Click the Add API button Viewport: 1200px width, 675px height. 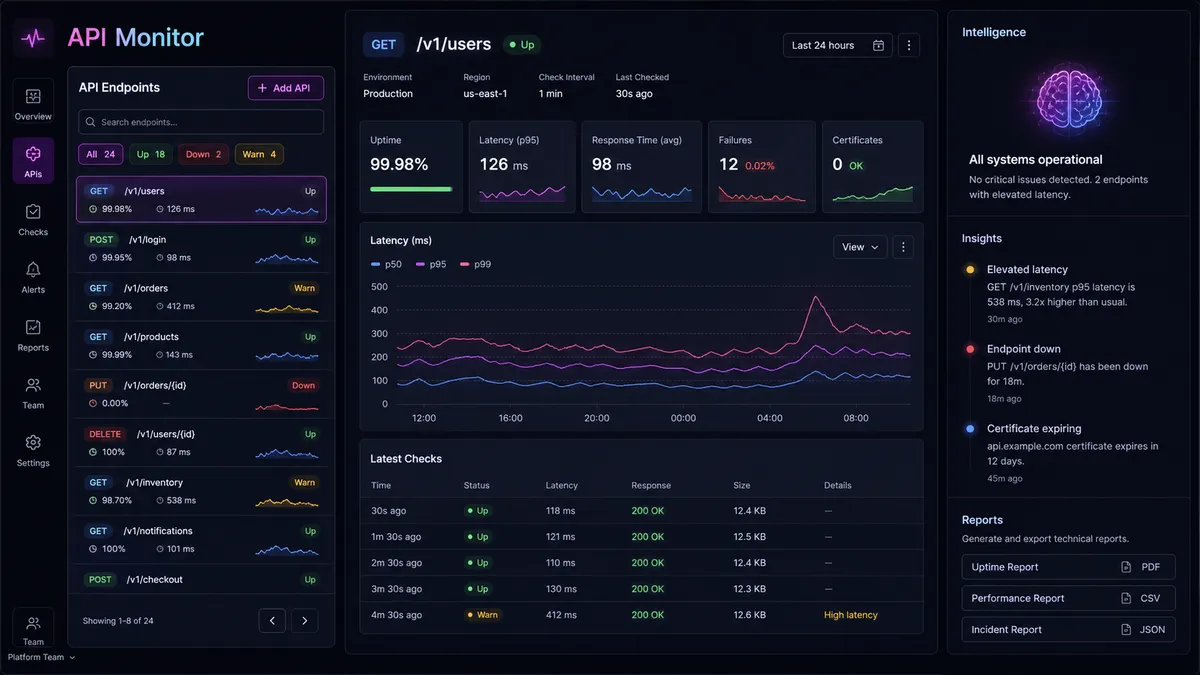(286, 88)
